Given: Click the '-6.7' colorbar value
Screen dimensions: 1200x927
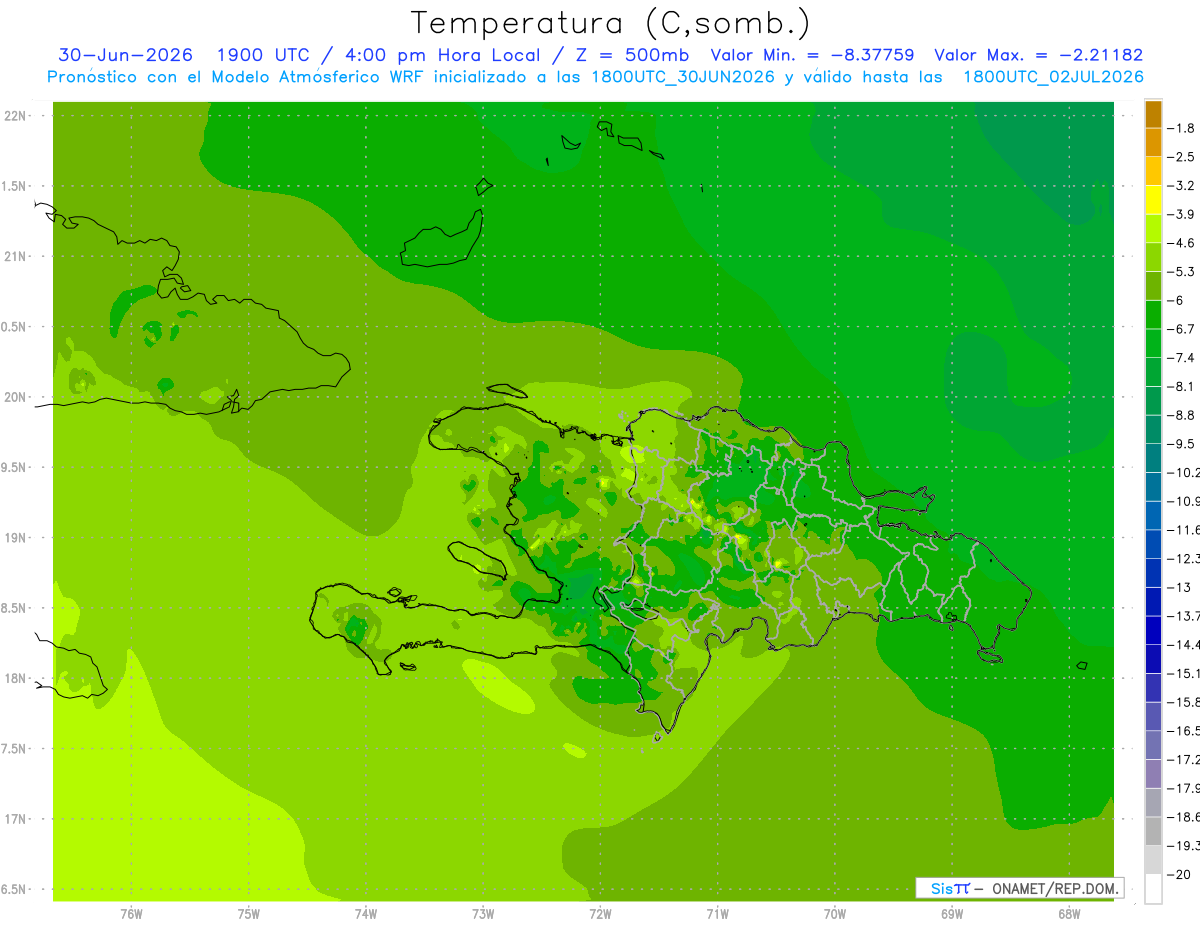Looking at the screenshot, I should pos(1181,329).
